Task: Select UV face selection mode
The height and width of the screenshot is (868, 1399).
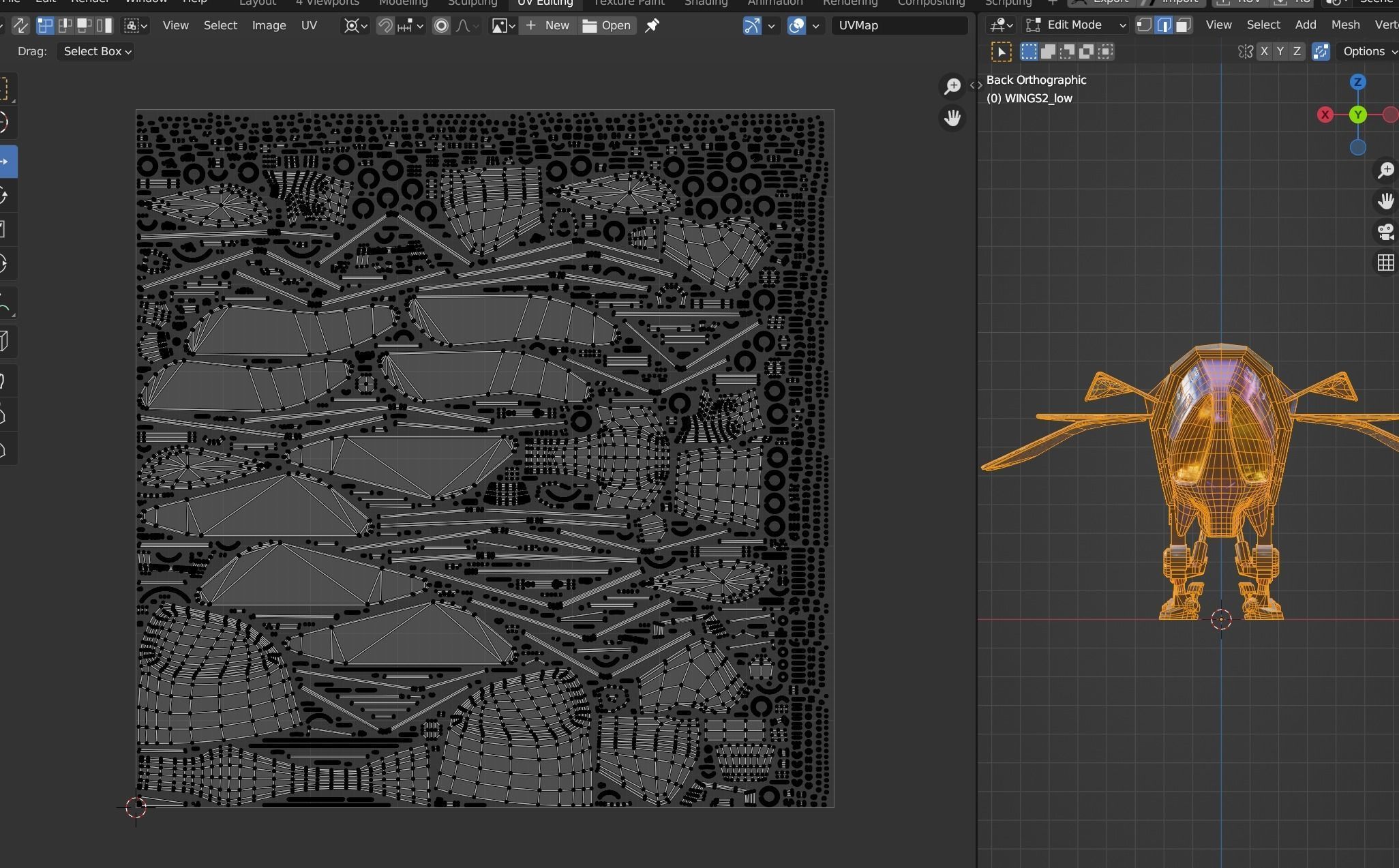Action: pyautogui.click(x=85, y=26)
